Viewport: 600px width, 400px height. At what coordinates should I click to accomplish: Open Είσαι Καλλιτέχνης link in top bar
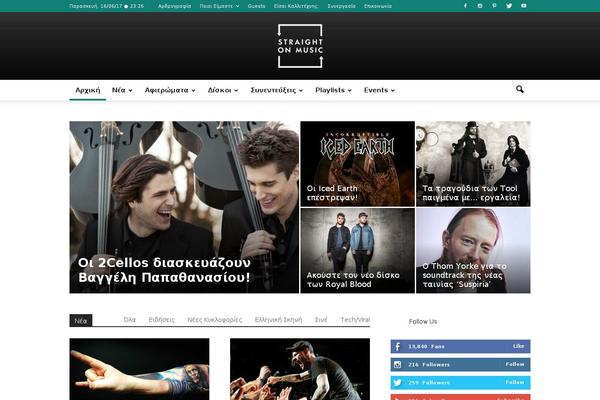pos(296,6)
